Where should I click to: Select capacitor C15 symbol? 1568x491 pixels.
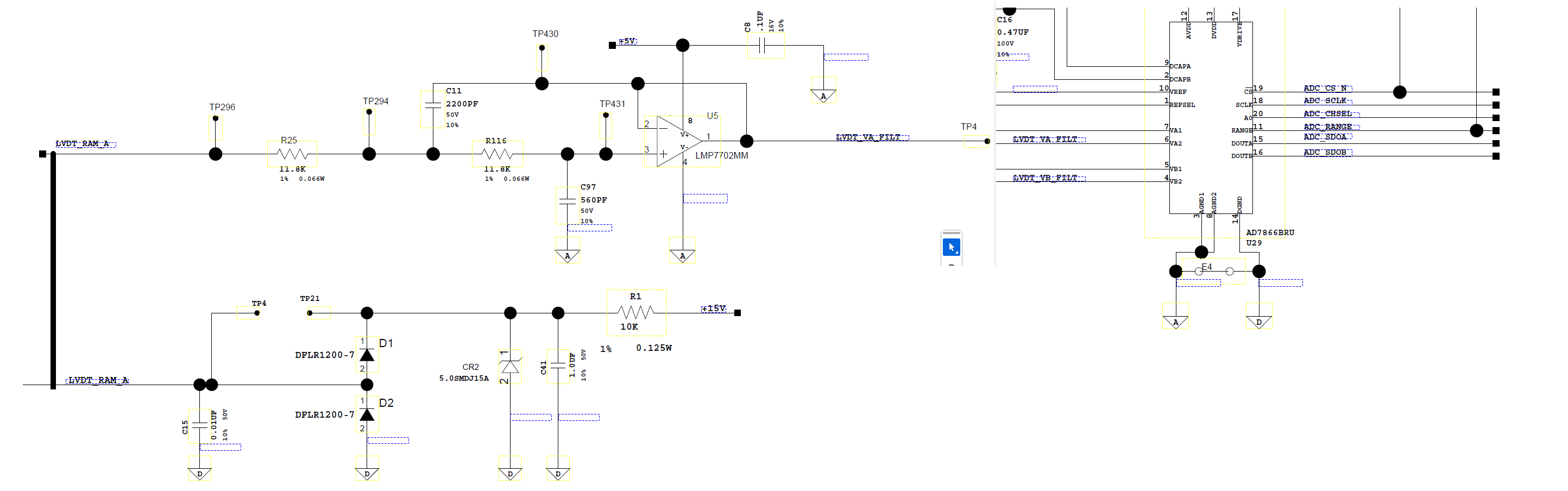pyautogui.click(x=200, y=425)
